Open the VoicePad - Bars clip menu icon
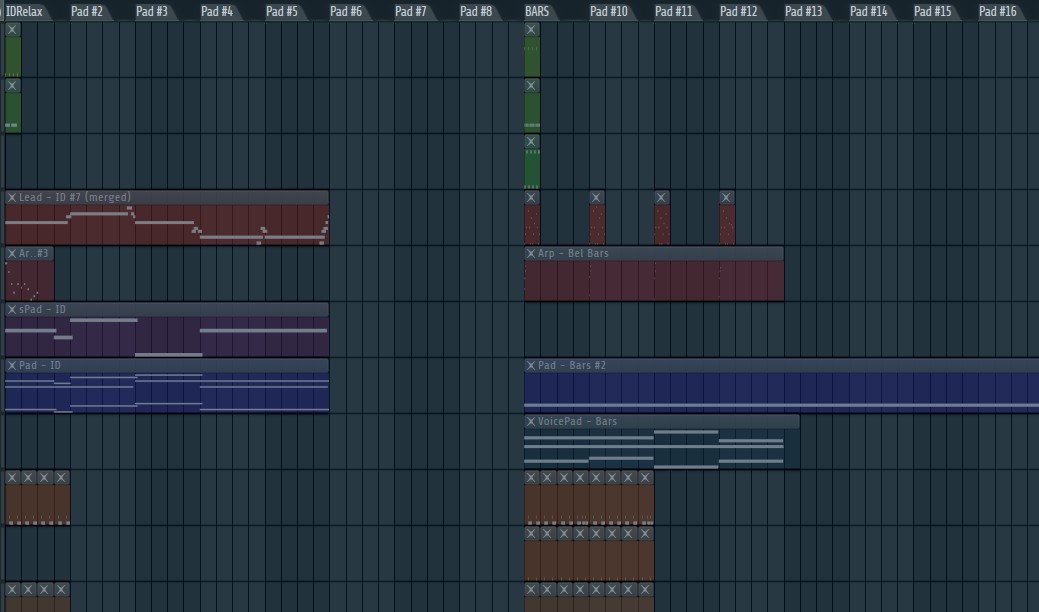Viewport: 1039px width, 612px height. [x=531, y=421]
